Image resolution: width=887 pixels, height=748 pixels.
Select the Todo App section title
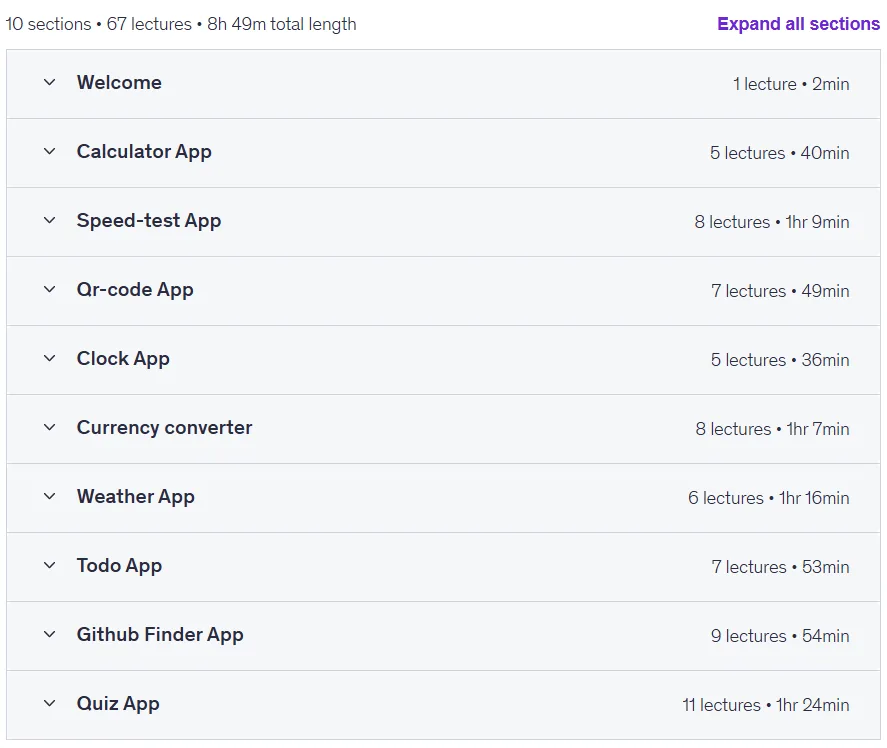click(119, 566)
